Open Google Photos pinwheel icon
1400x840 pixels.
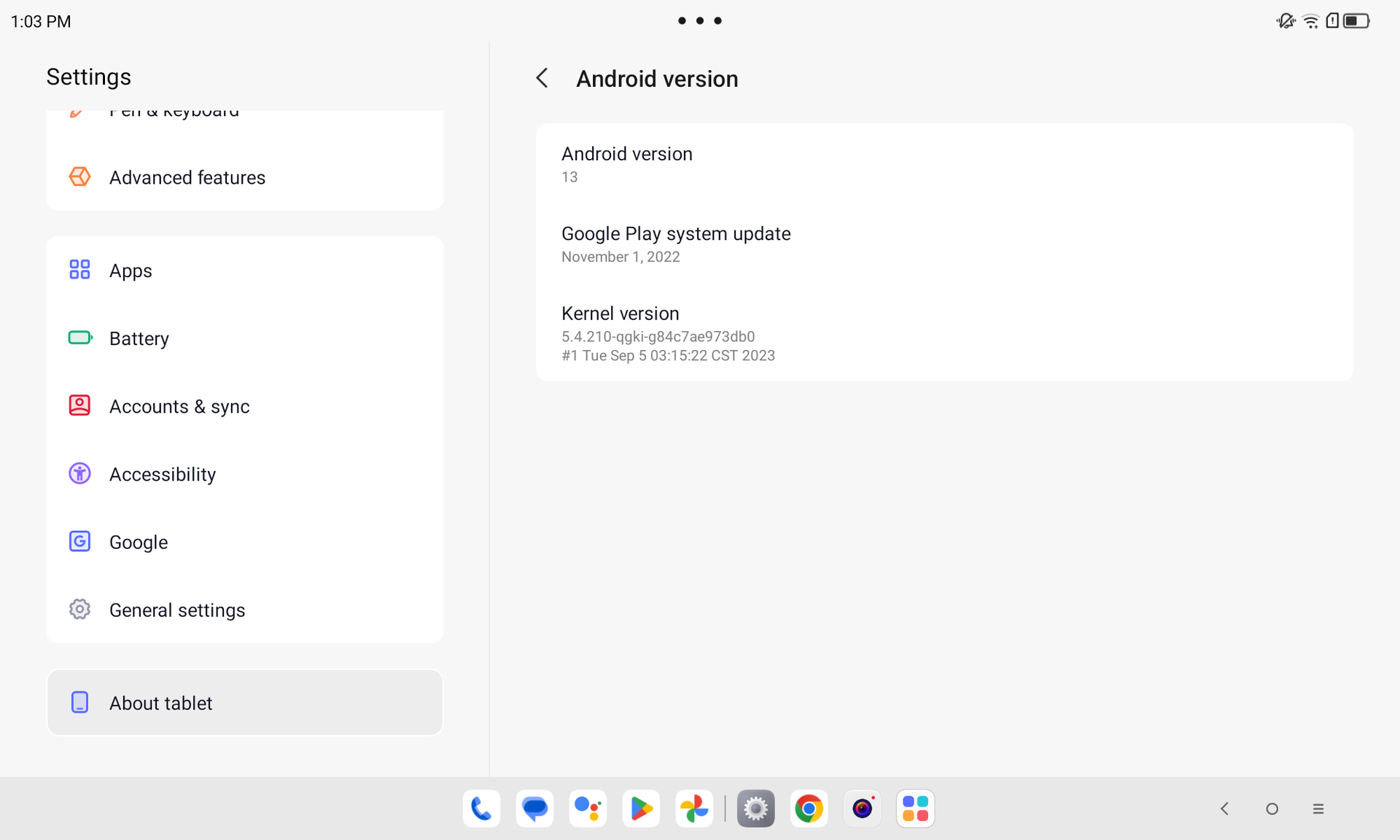point(694,809)
